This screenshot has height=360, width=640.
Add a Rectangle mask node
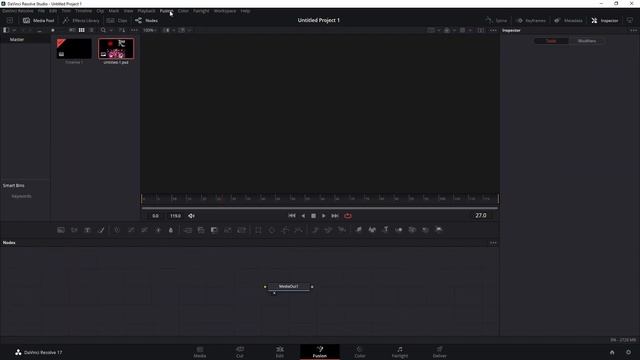click(258, 230)
